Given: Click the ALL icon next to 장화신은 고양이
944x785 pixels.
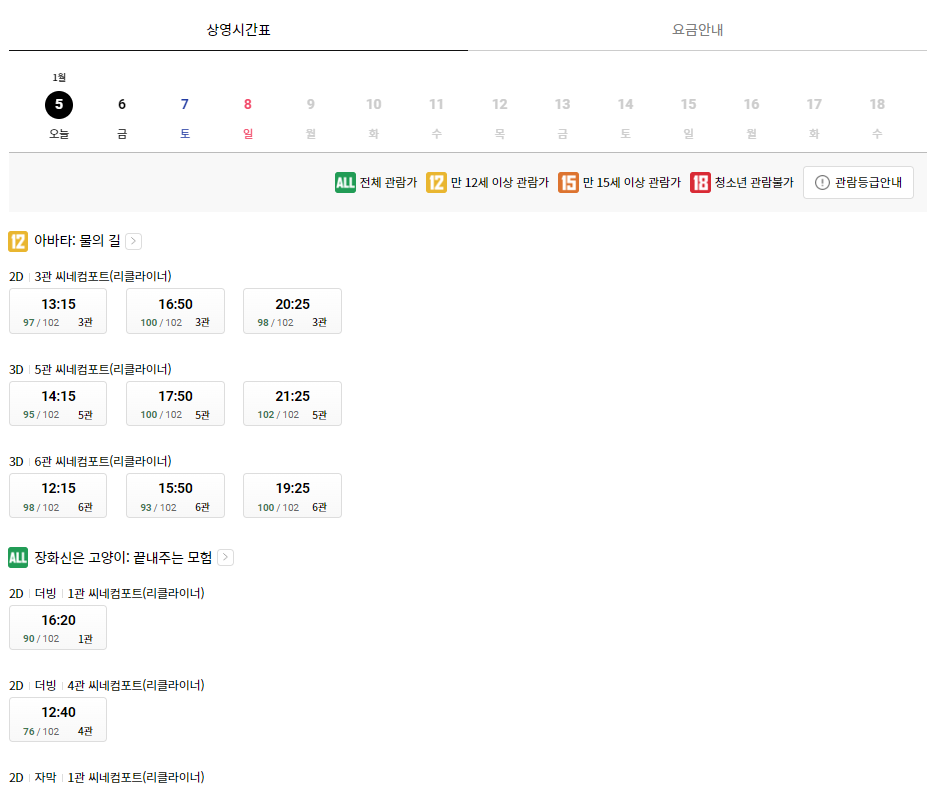Looking at the screenshot, I should pyautogui.click(x=17, y=557).
